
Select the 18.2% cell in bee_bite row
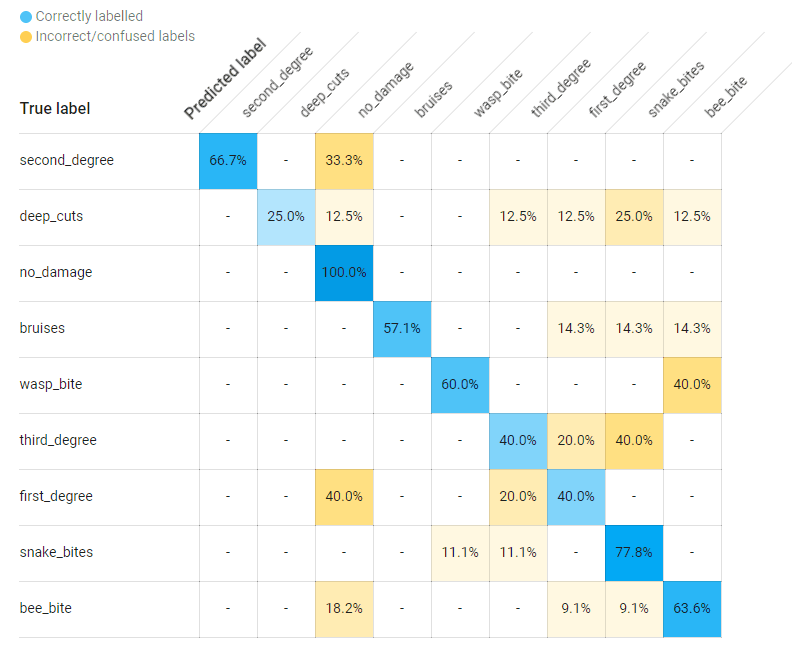point(344,608)
